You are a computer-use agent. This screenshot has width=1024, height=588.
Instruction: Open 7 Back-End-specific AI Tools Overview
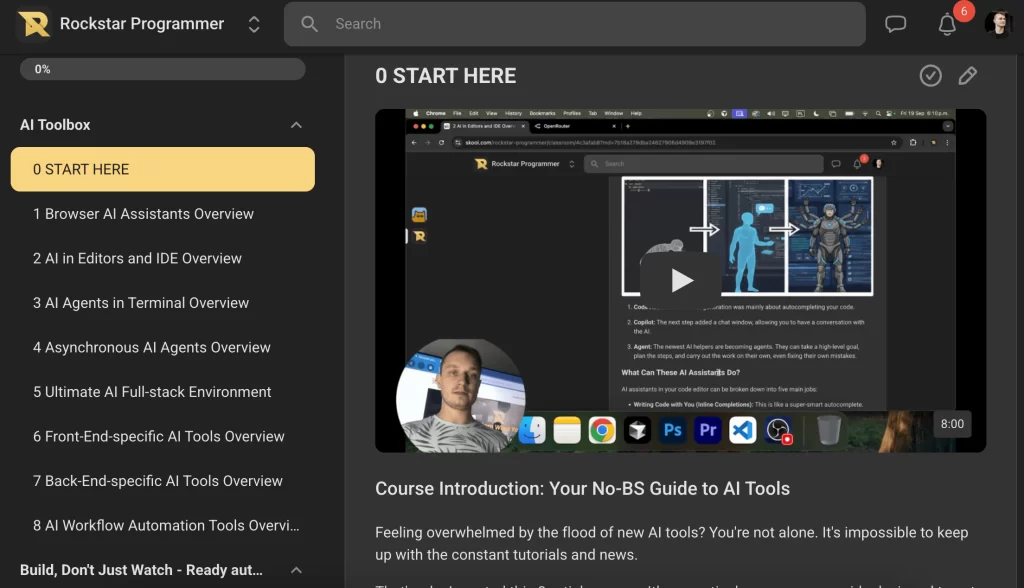[158, 481]
